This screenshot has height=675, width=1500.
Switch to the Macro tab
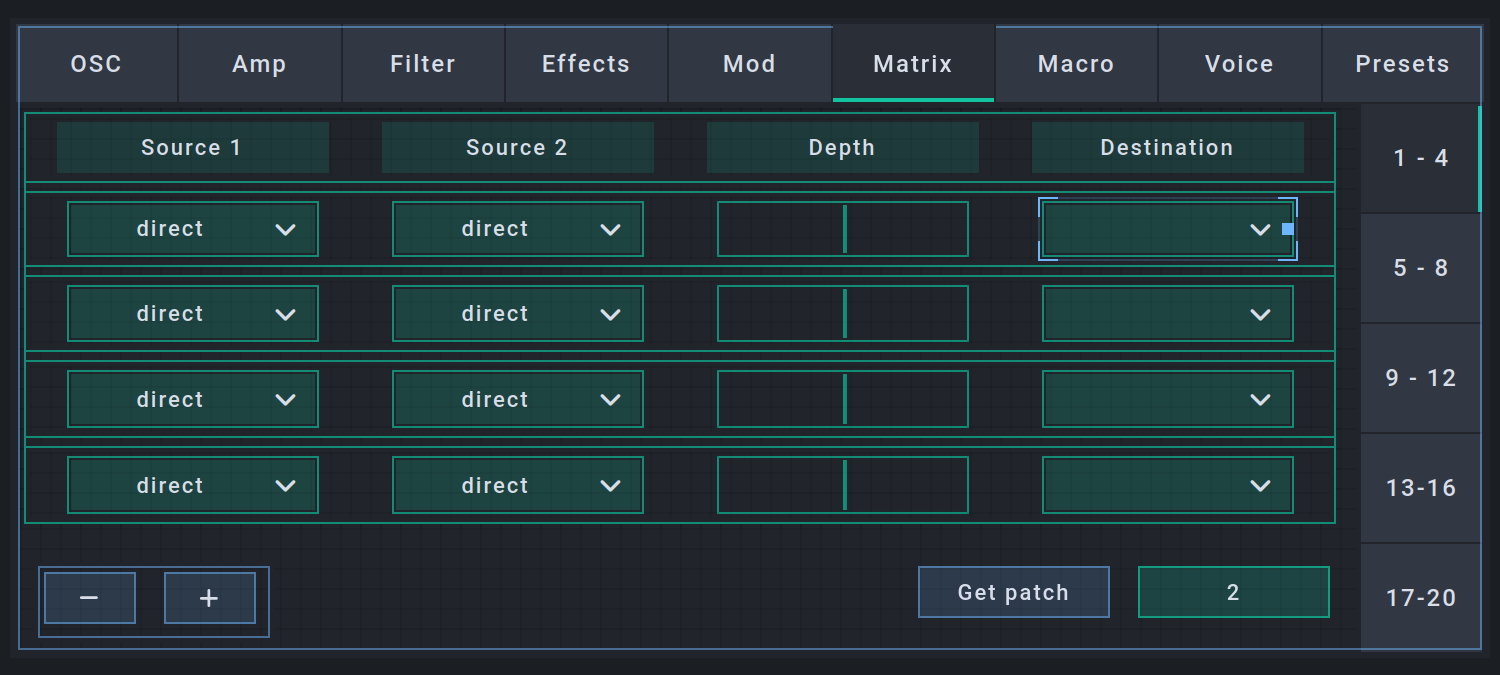click(1076, 64)
